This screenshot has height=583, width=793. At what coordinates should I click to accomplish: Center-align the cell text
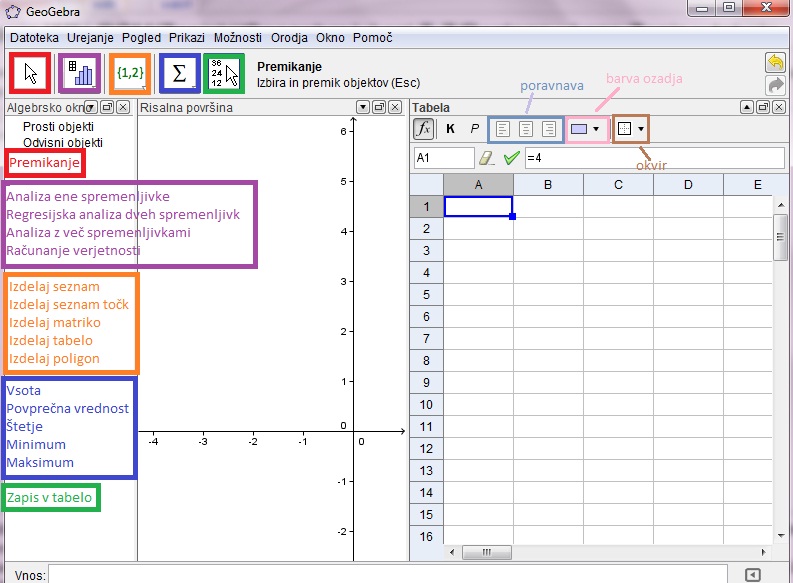tap(525, 129)
